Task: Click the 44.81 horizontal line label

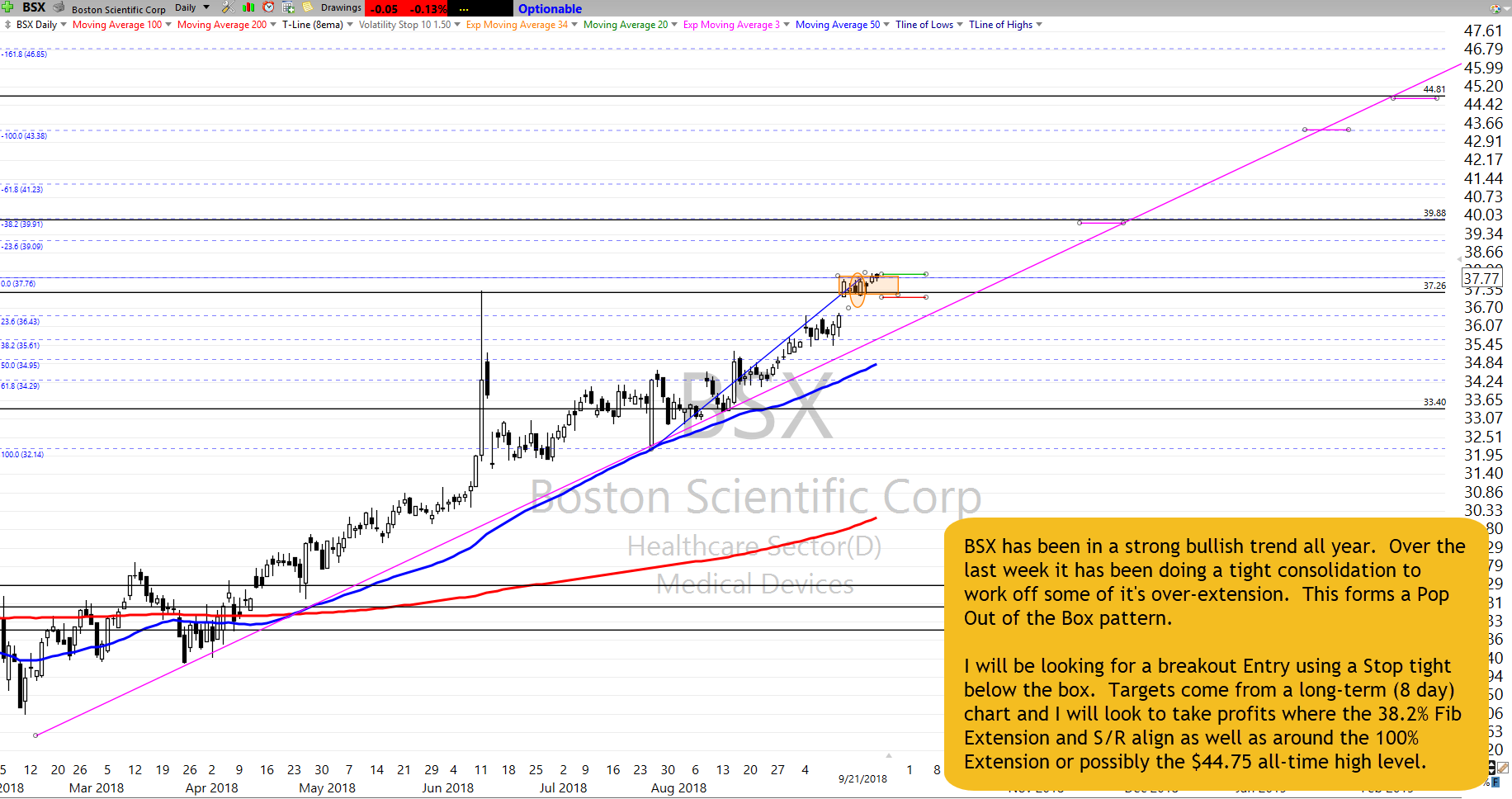Action: [x=1434, y=89]
